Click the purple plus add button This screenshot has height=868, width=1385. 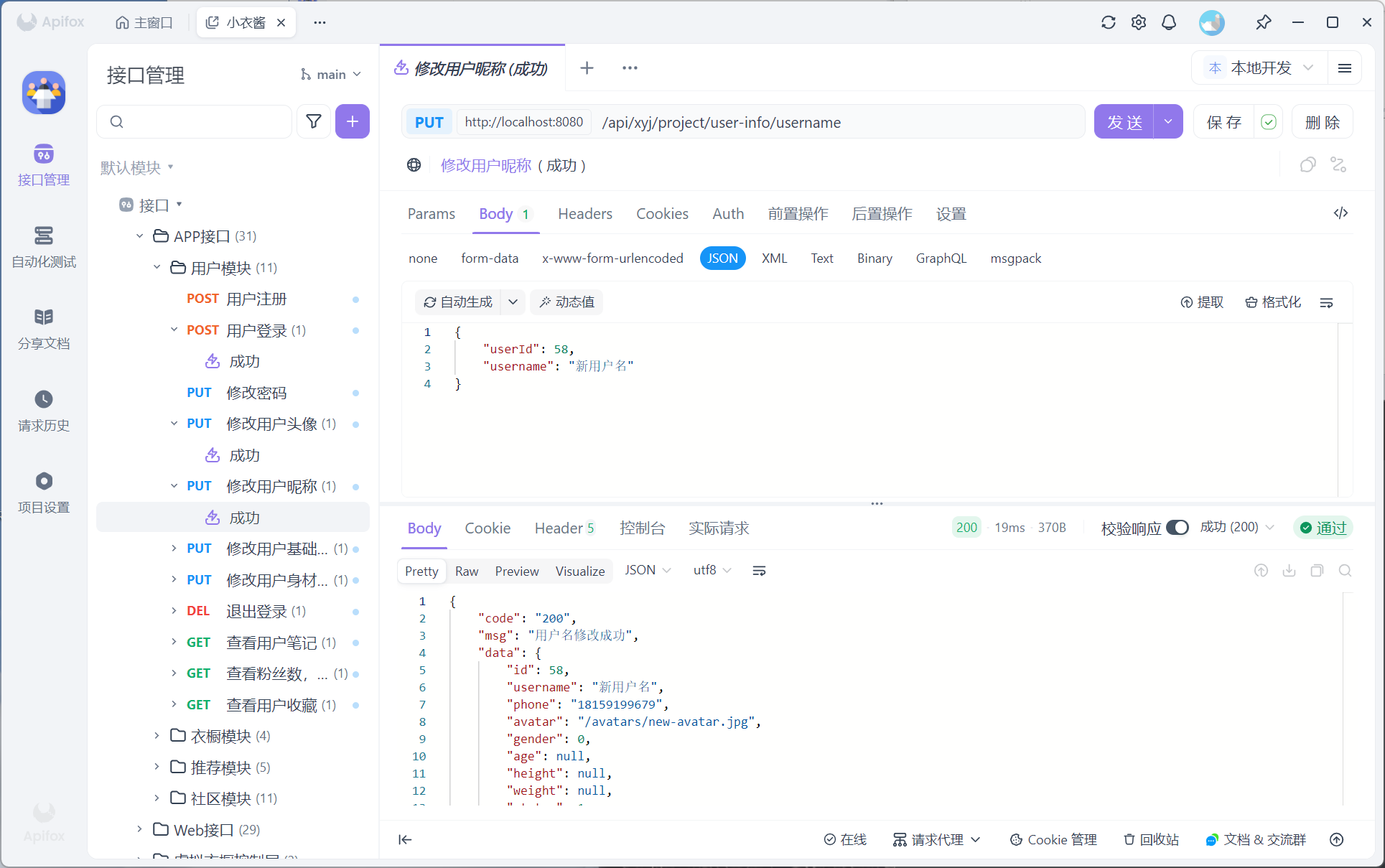pyautogui.click(x=352, y=121)
